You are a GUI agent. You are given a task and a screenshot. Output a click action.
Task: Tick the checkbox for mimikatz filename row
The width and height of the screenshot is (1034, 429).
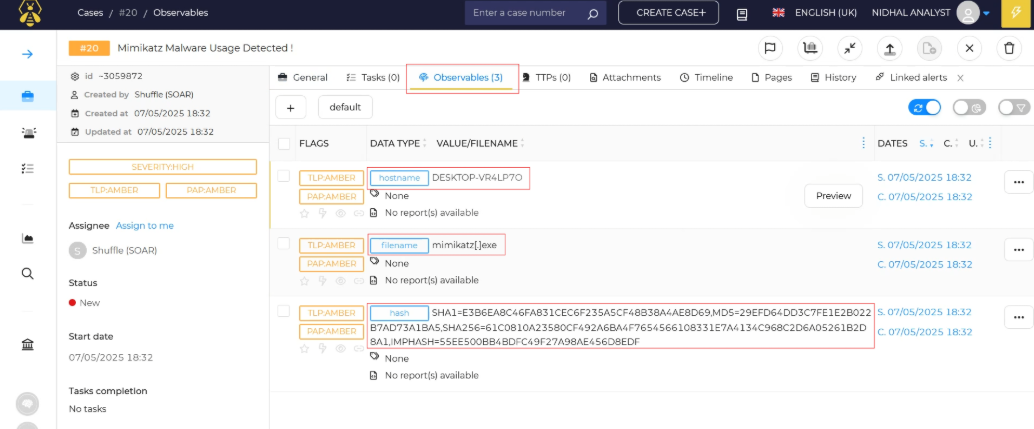pos(284,243)
